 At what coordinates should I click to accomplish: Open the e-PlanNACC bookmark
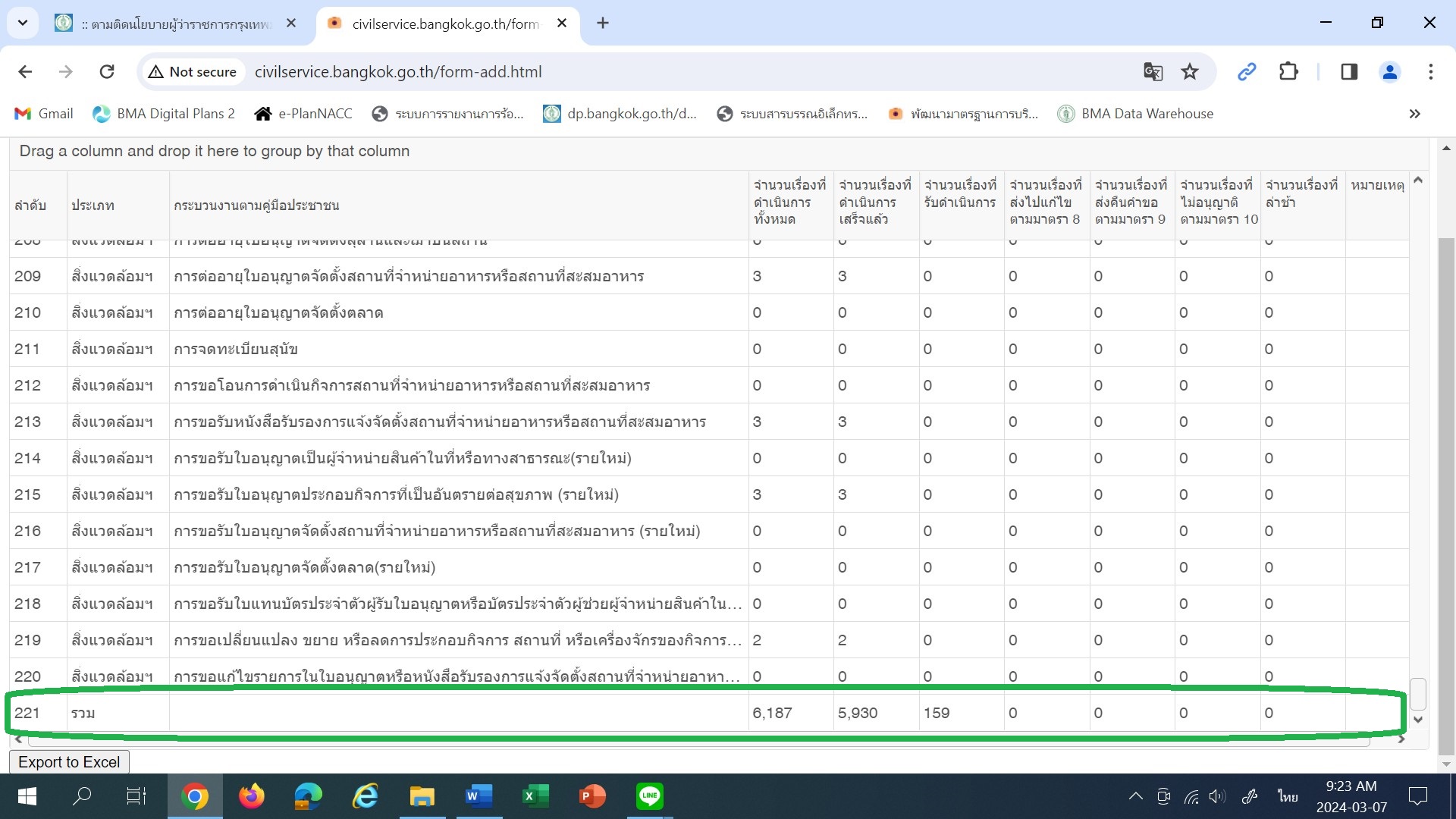point(303,114)
